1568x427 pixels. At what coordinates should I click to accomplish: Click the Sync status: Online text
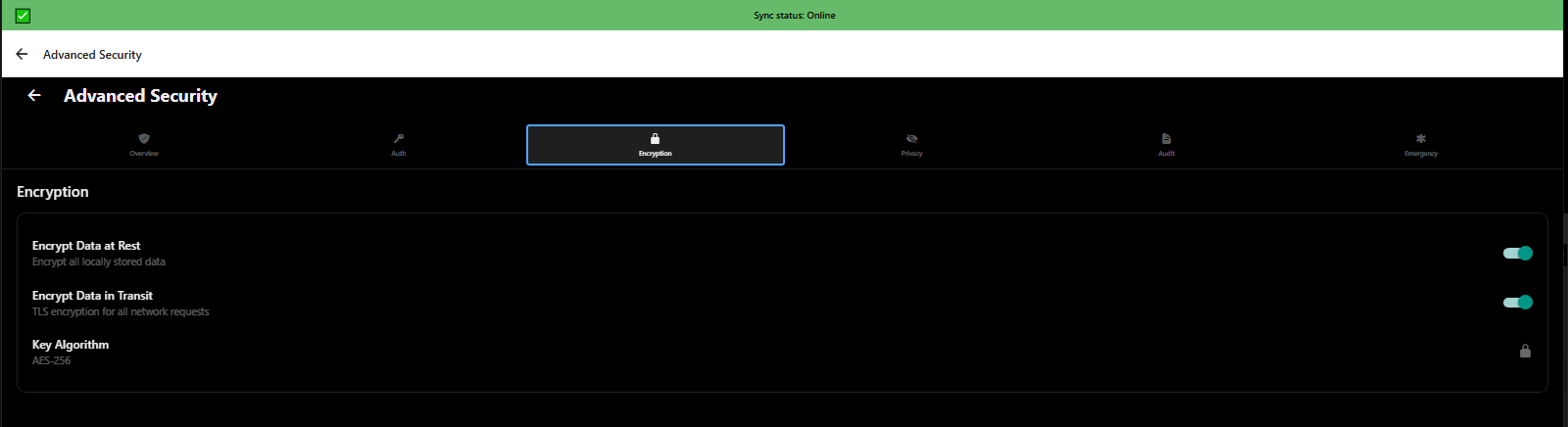(x=795, y=16)
